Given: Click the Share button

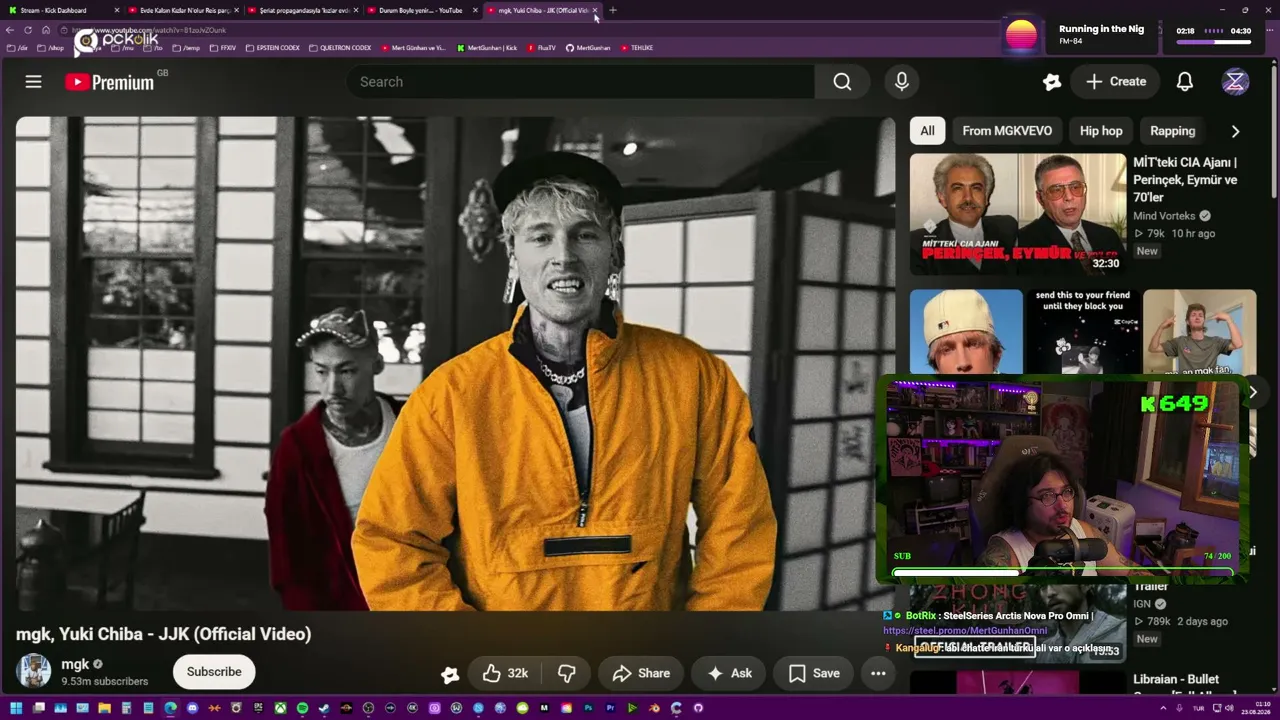Looking at the screenshot, I should click(641, 673).
